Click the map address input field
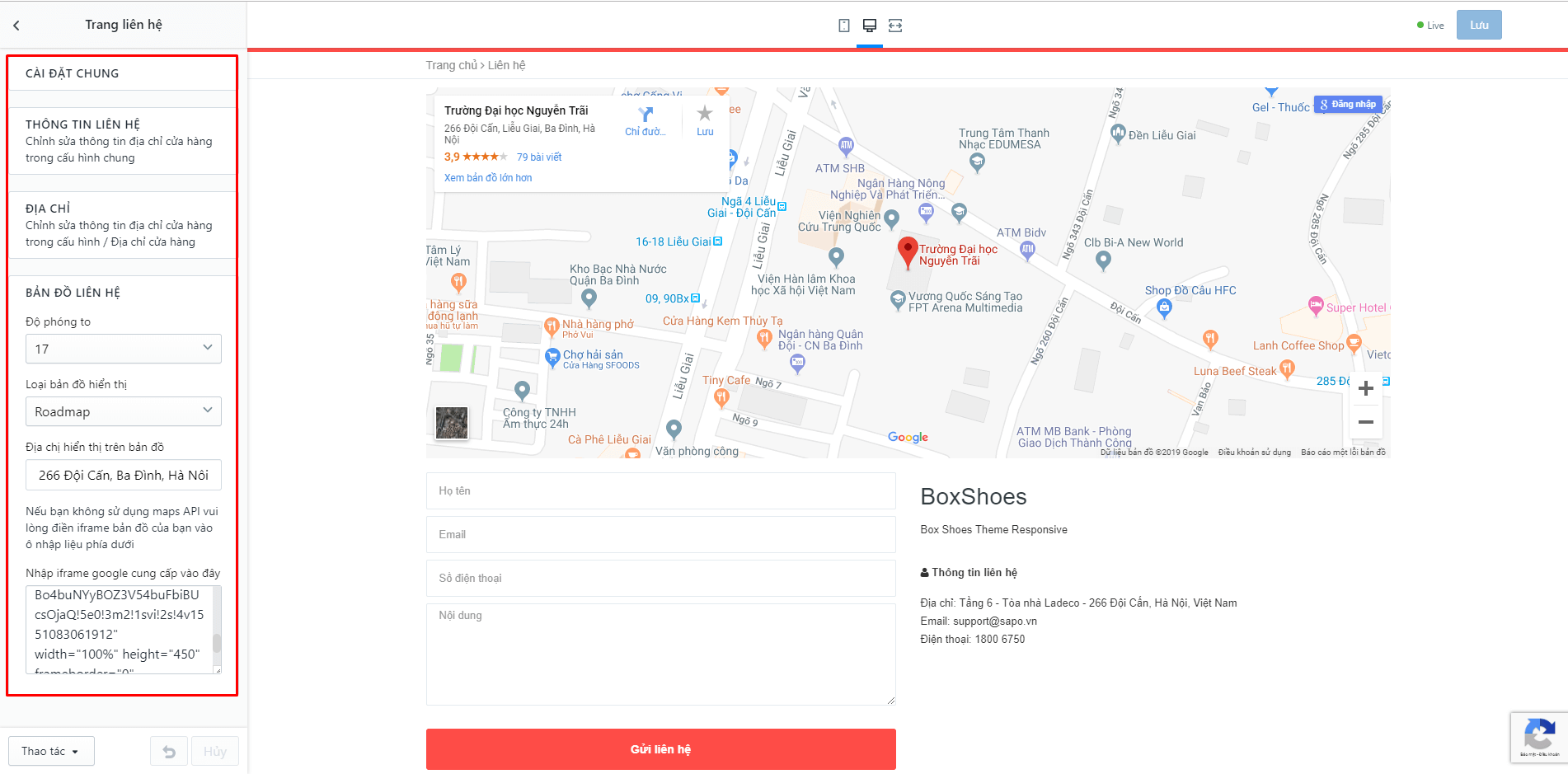This screenshot has height=774, width=1568. pos(124,475)
